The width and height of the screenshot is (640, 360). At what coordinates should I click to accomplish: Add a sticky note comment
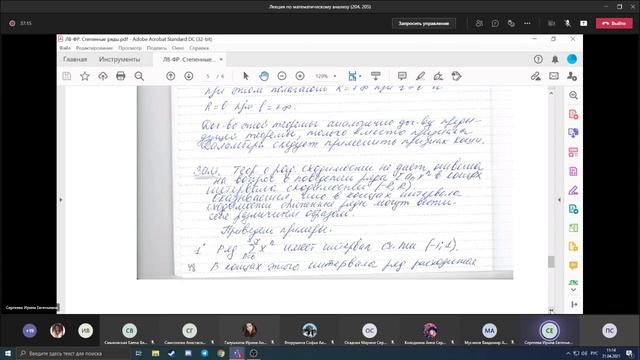click(x=402, y=76)
